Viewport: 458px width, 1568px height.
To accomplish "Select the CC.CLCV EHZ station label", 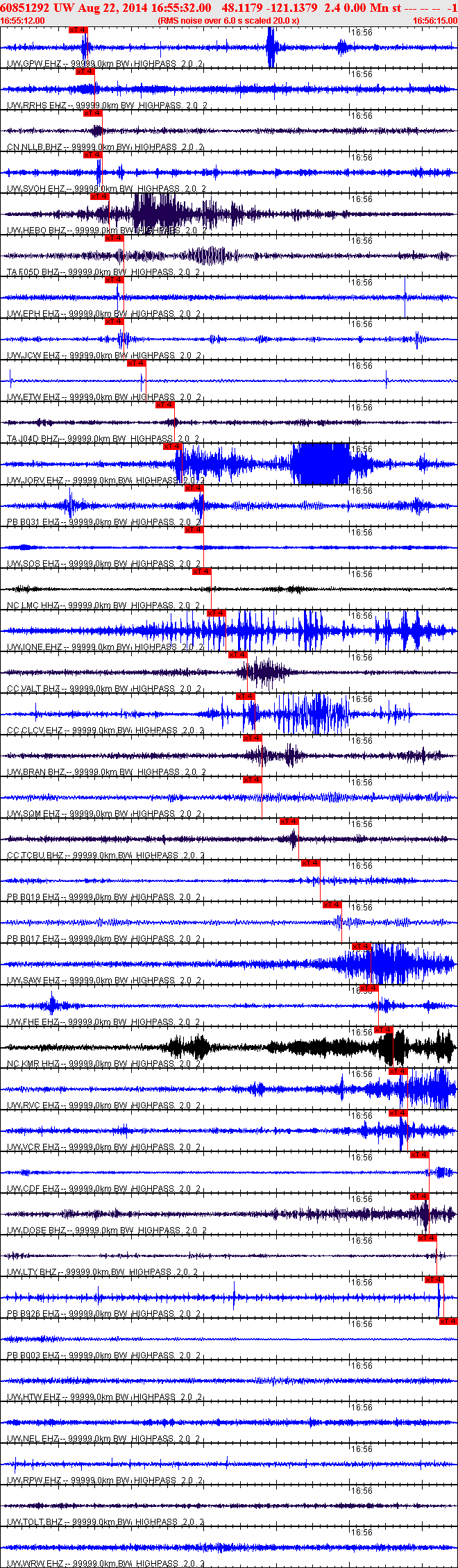I will [x=35, y=731].
